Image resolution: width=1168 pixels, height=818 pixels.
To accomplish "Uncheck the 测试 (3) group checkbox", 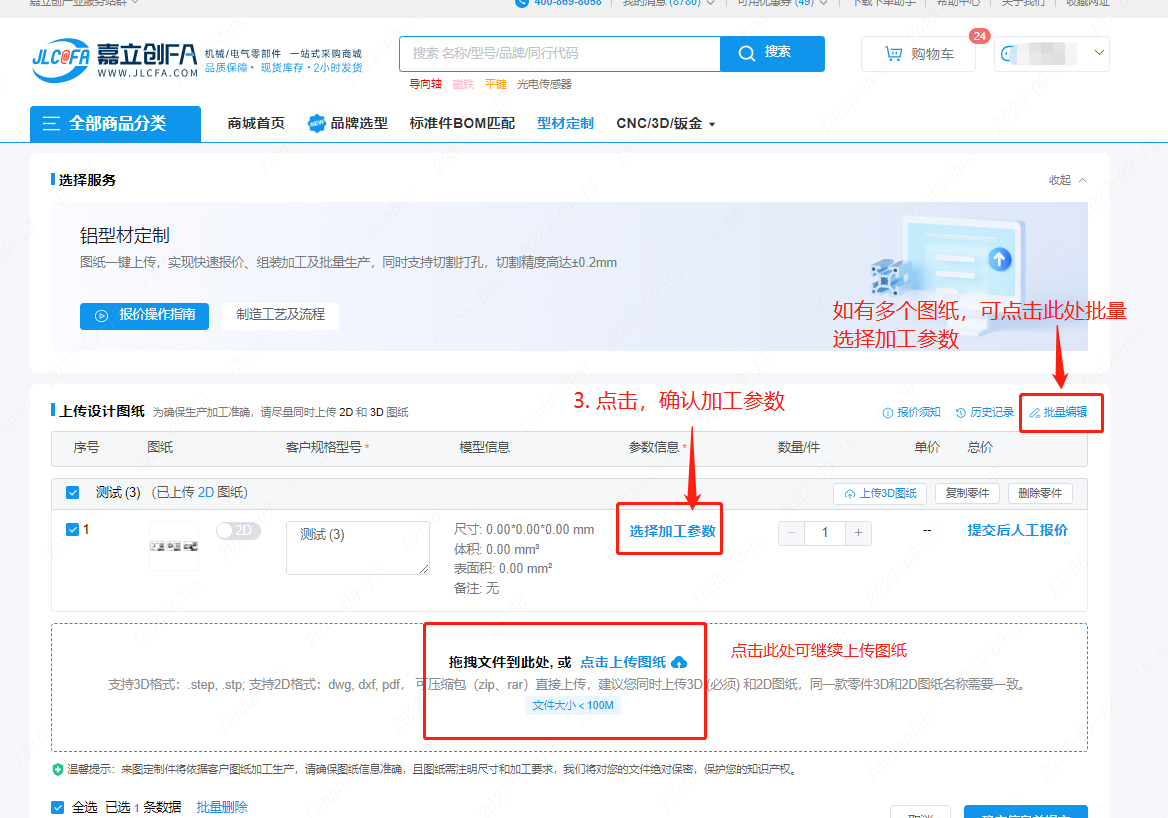I will 73,493.
